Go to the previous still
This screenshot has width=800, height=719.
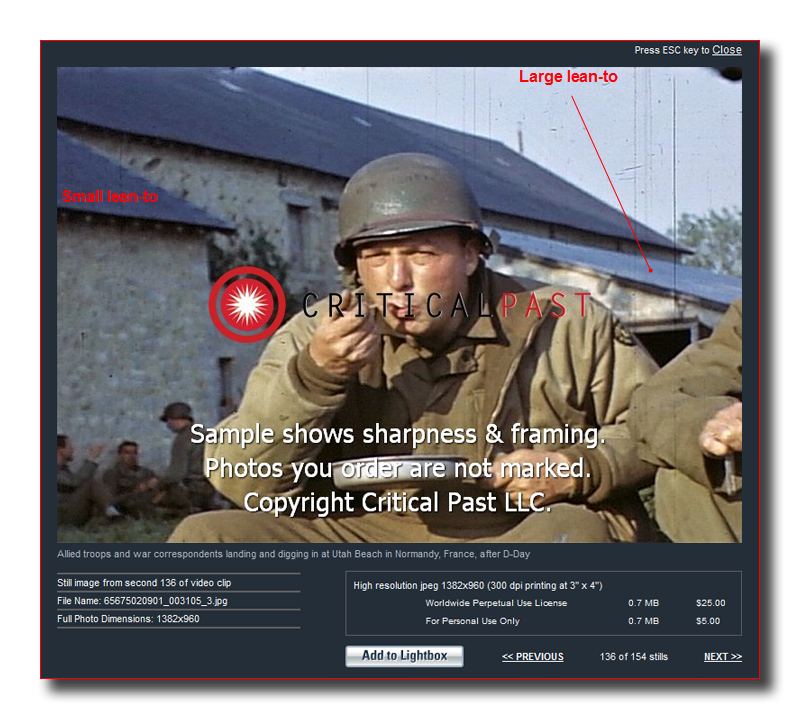(x=532, y=657)
